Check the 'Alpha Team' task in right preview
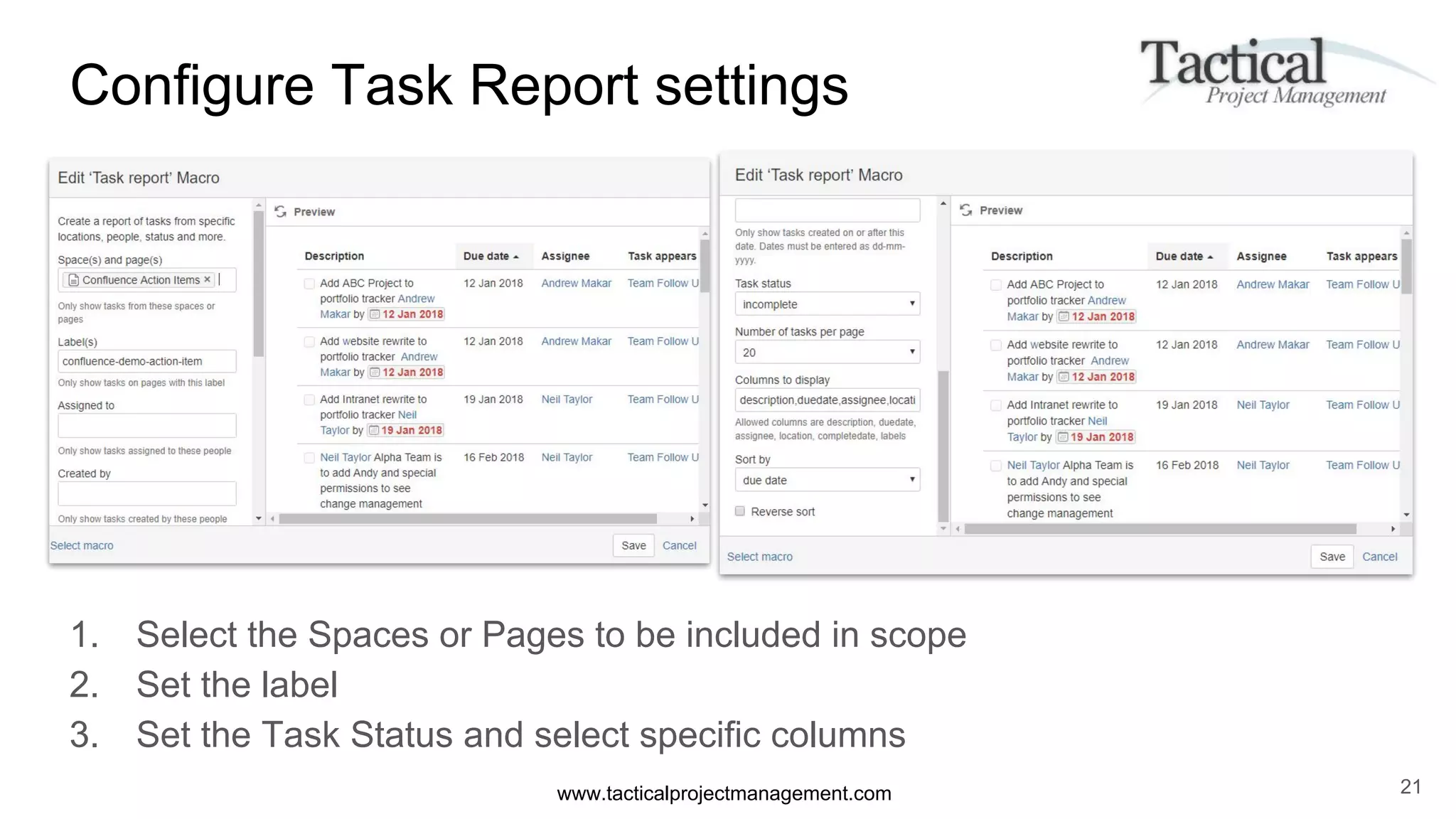 pyautogui.click(x=996, y=466)
